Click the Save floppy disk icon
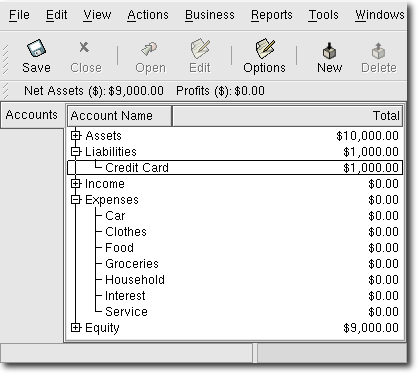Viewport: 418px width, 374px height. click(36, 48)
